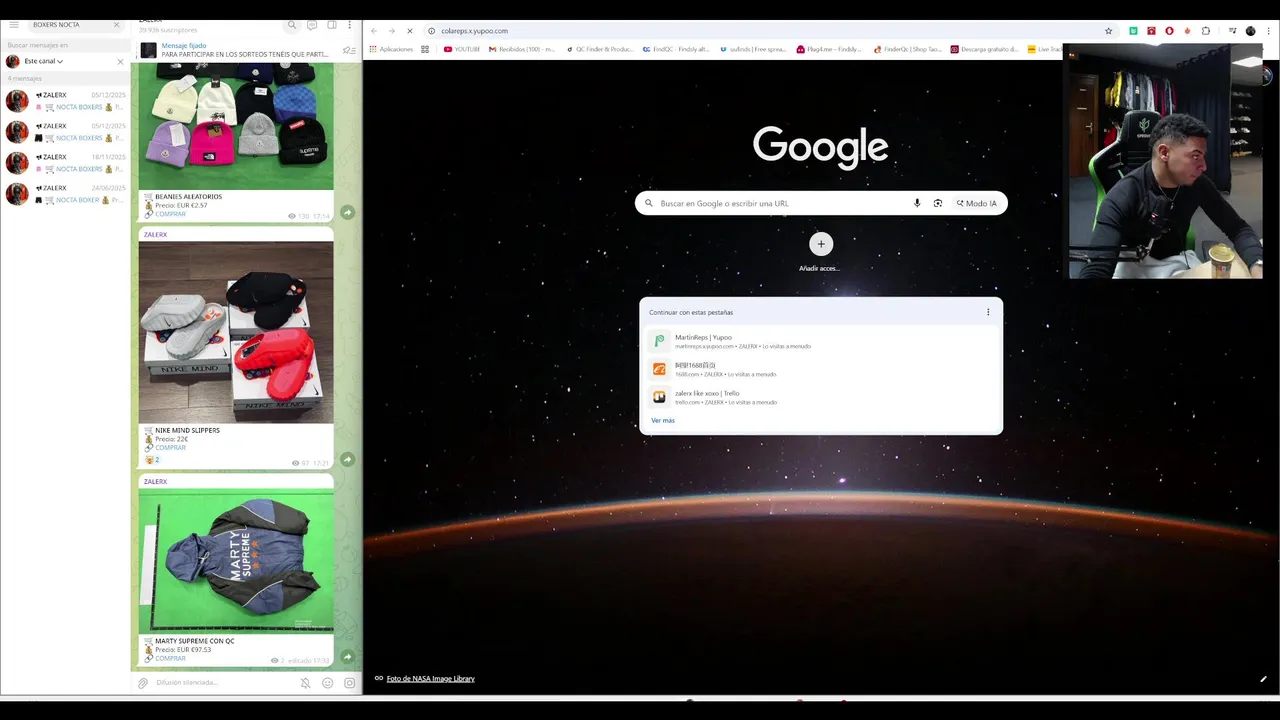Open COMPRAR link under NIKE MIND SLIPPERS
This screenshot has height=720, width=1280.
[x=170, y=448]
